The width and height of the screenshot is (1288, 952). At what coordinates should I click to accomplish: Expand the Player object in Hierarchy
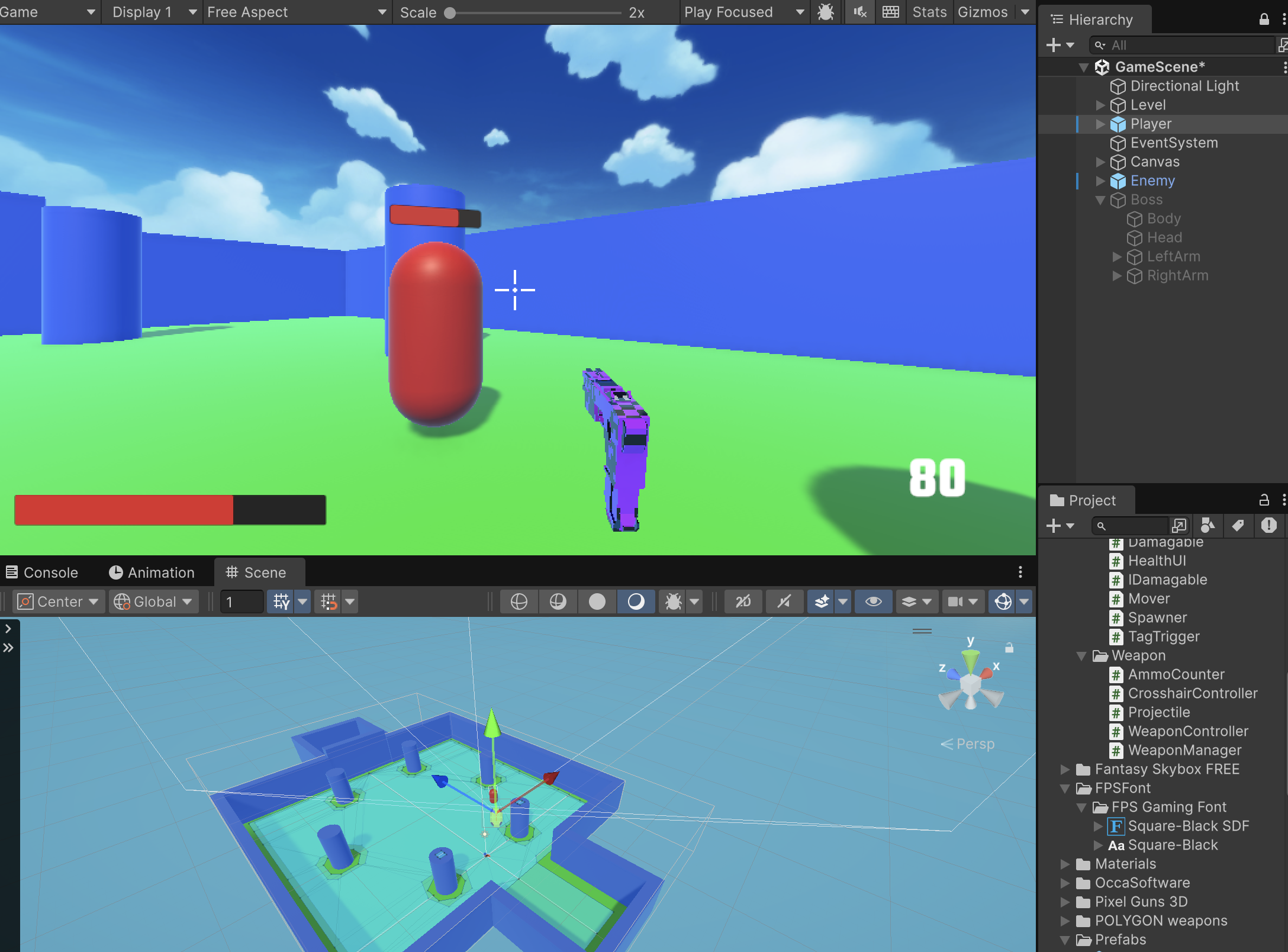click(x=1100, y=124)
